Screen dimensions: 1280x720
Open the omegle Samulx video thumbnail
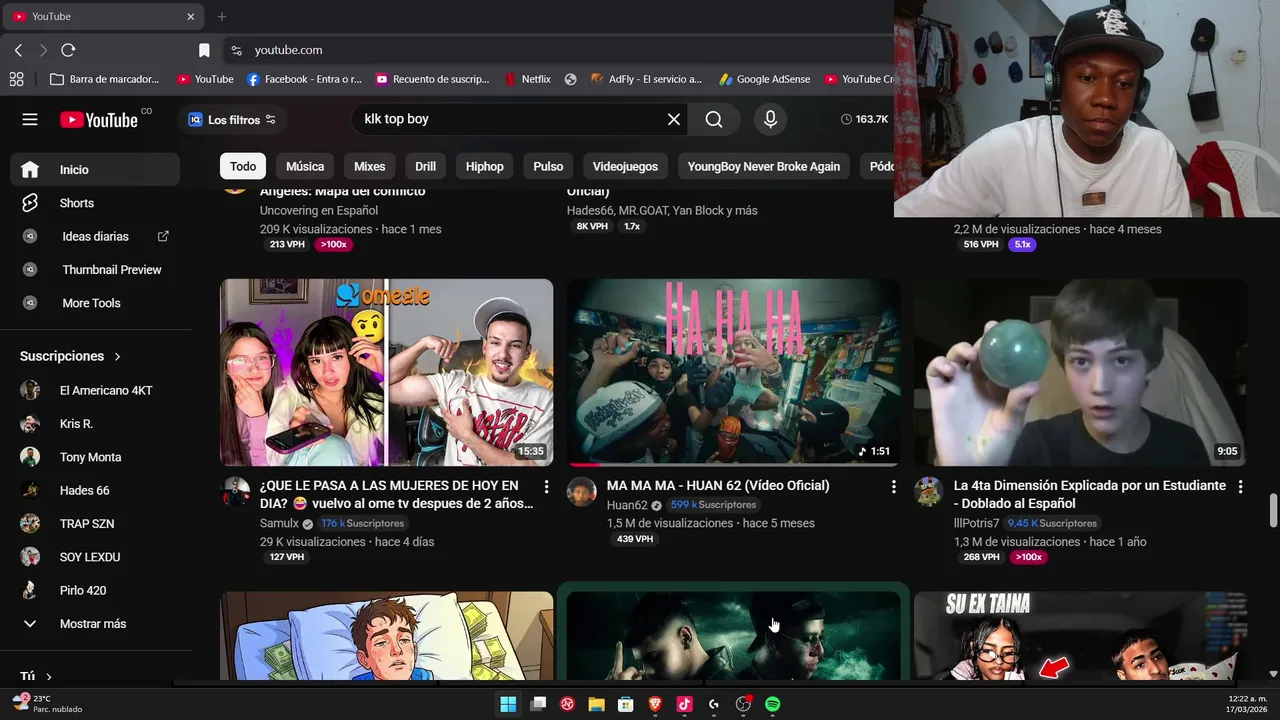386,372
